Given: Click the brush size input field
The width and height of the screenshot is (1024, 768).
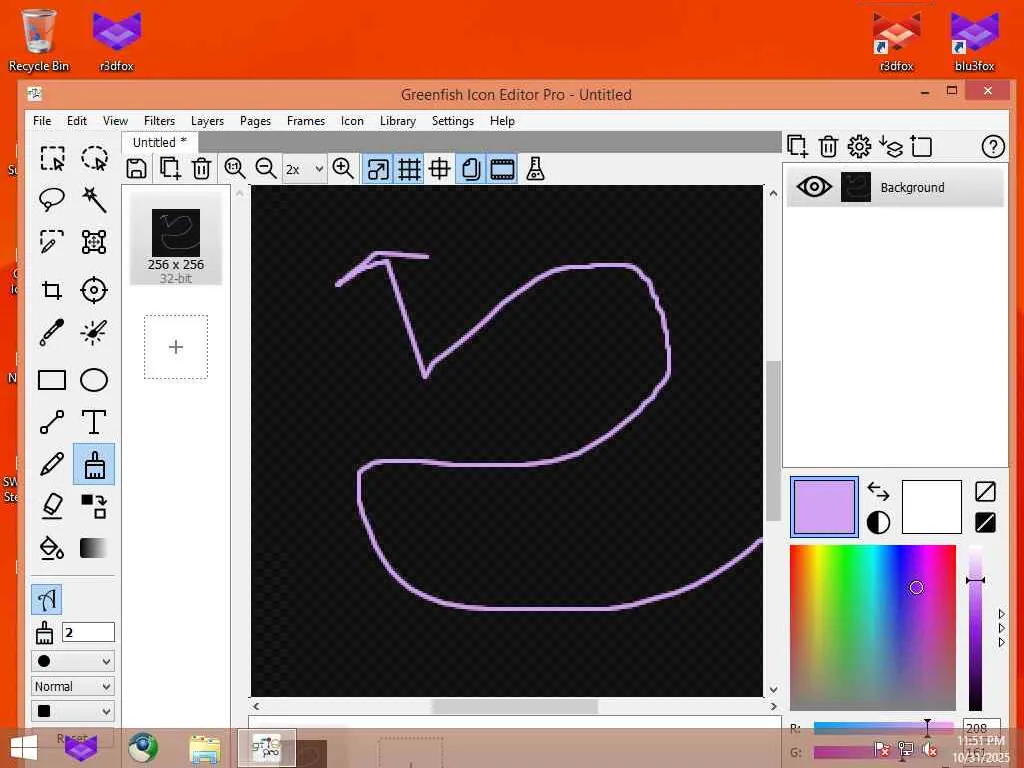Looking at the screenshot, I should 88,632.
